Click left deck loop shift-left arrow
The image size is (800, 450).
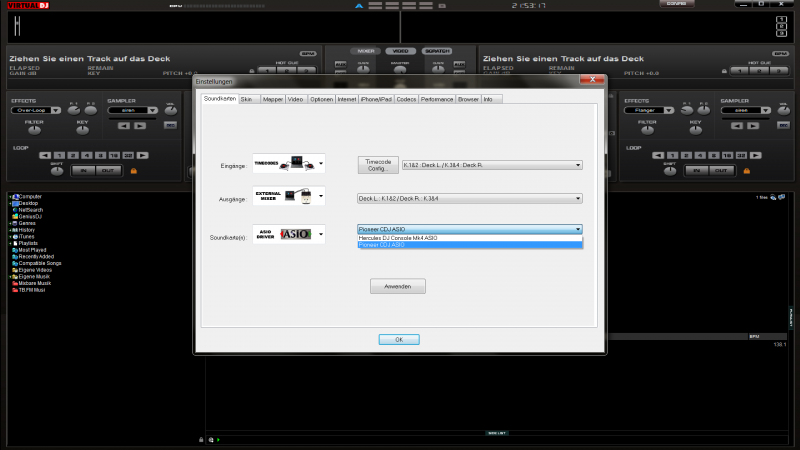(45, 155)
